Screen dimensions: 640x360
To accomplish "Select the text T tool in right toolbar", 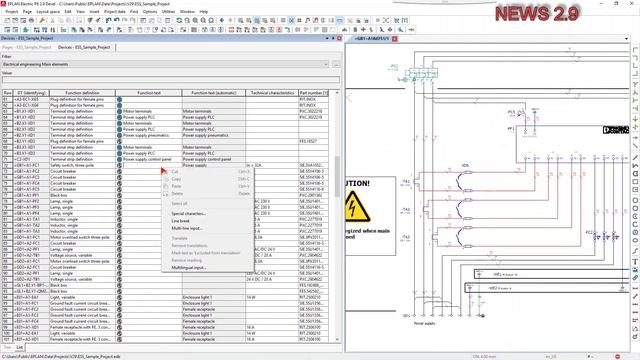I will pos(635,262).
